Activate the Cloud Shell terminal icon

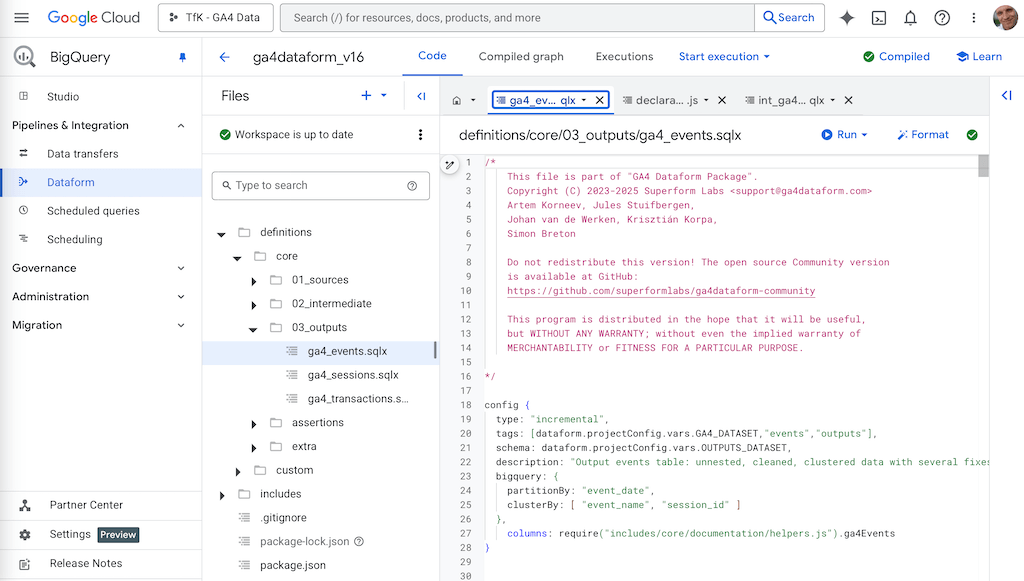point(879,18)
